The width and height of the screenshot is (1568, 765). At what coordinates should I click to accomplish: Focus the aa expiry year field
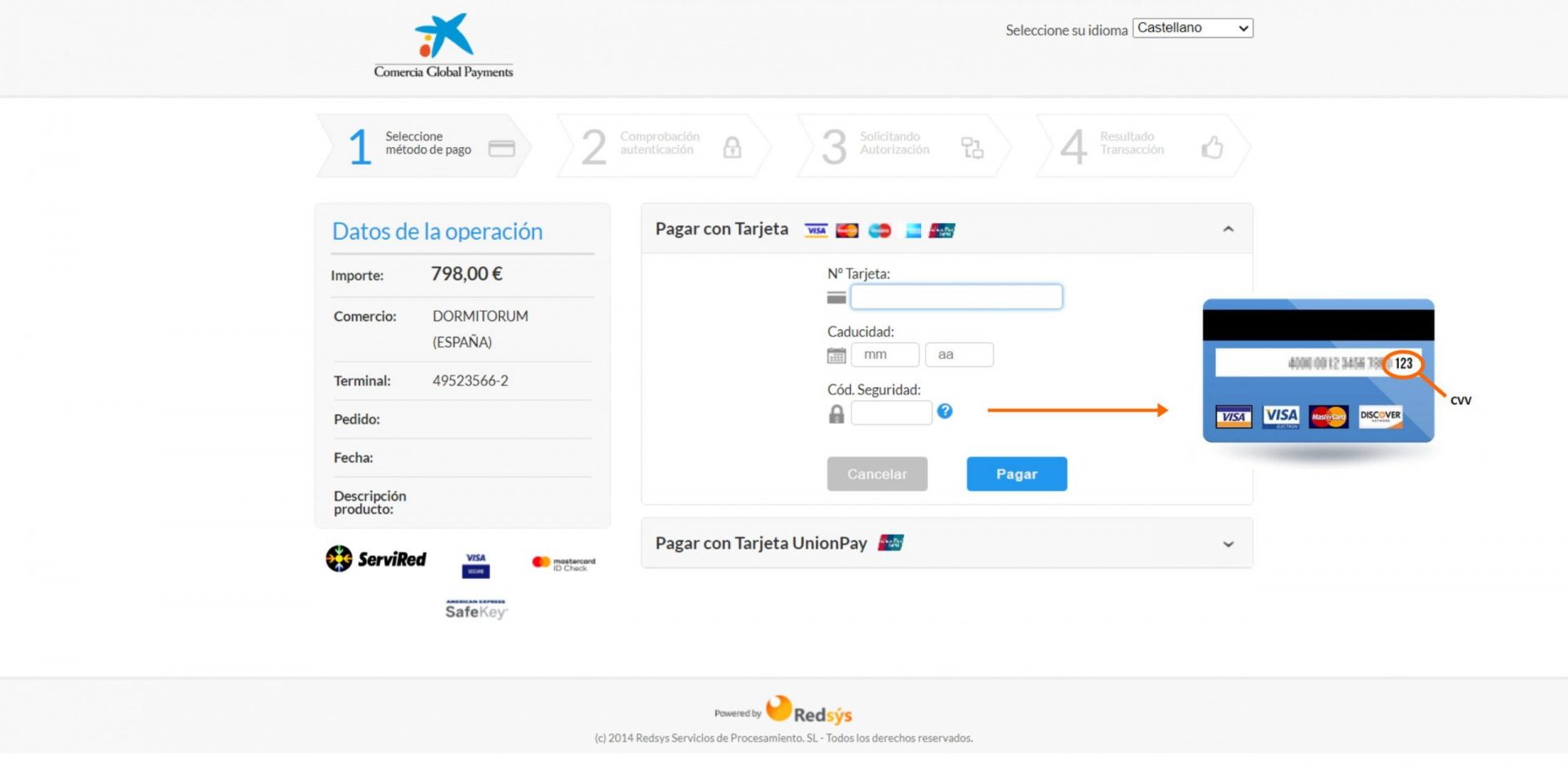point(960,354)
